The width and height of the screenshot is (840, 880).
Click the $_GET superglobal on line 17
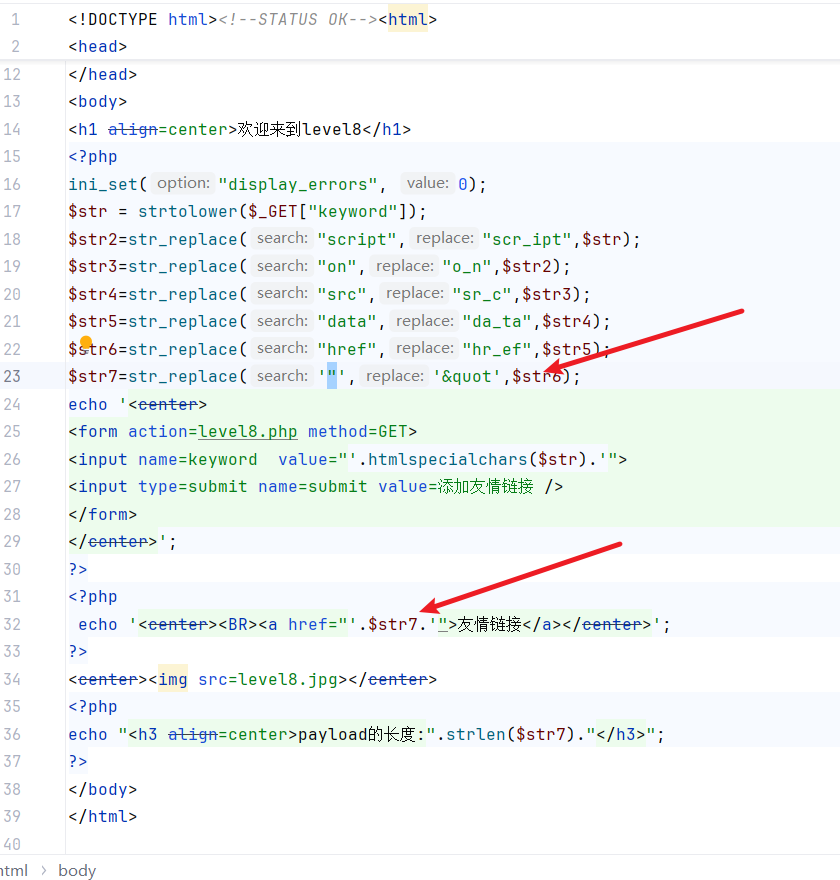pyautogui.click(x=273, y=211)
